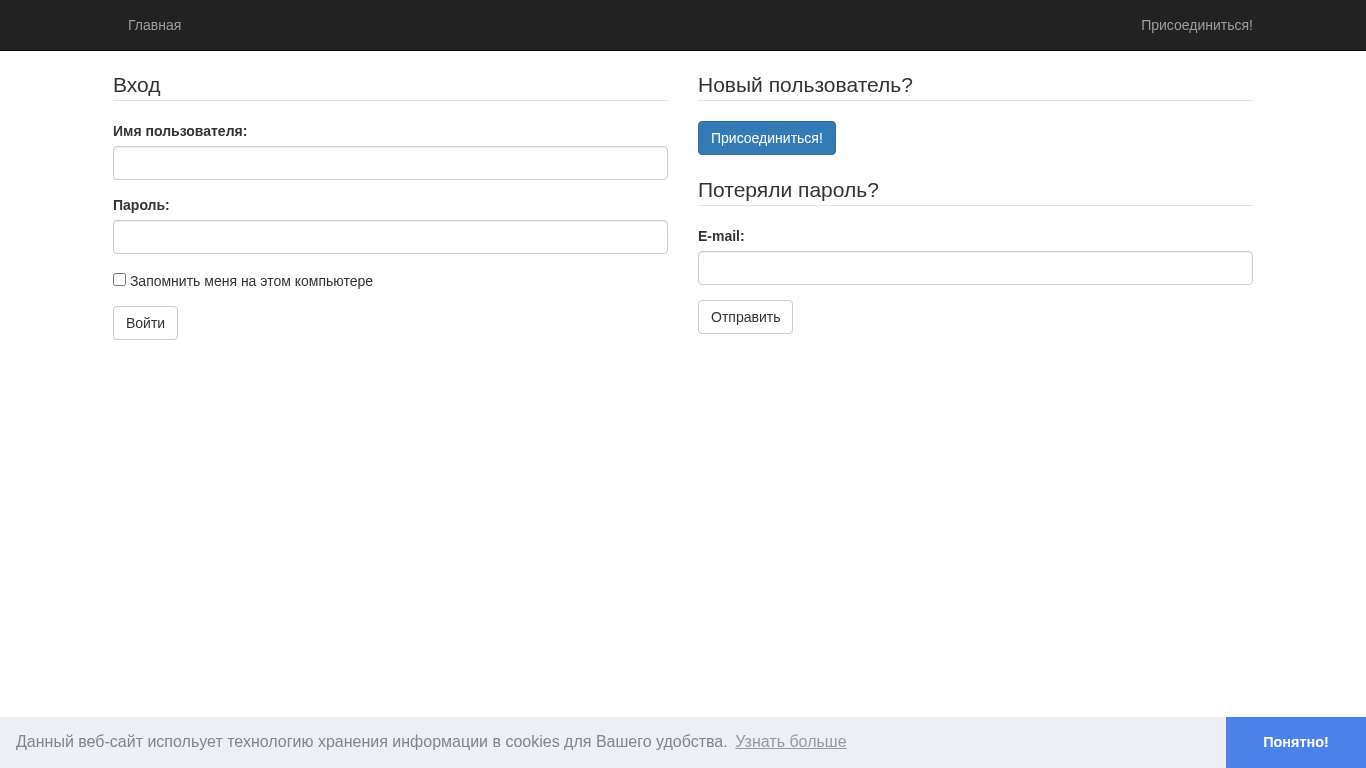Image resolution: width=1366 pixels, height=768 pixels.
Task: Click the Новый пользователь? heading
Action: 805,85
